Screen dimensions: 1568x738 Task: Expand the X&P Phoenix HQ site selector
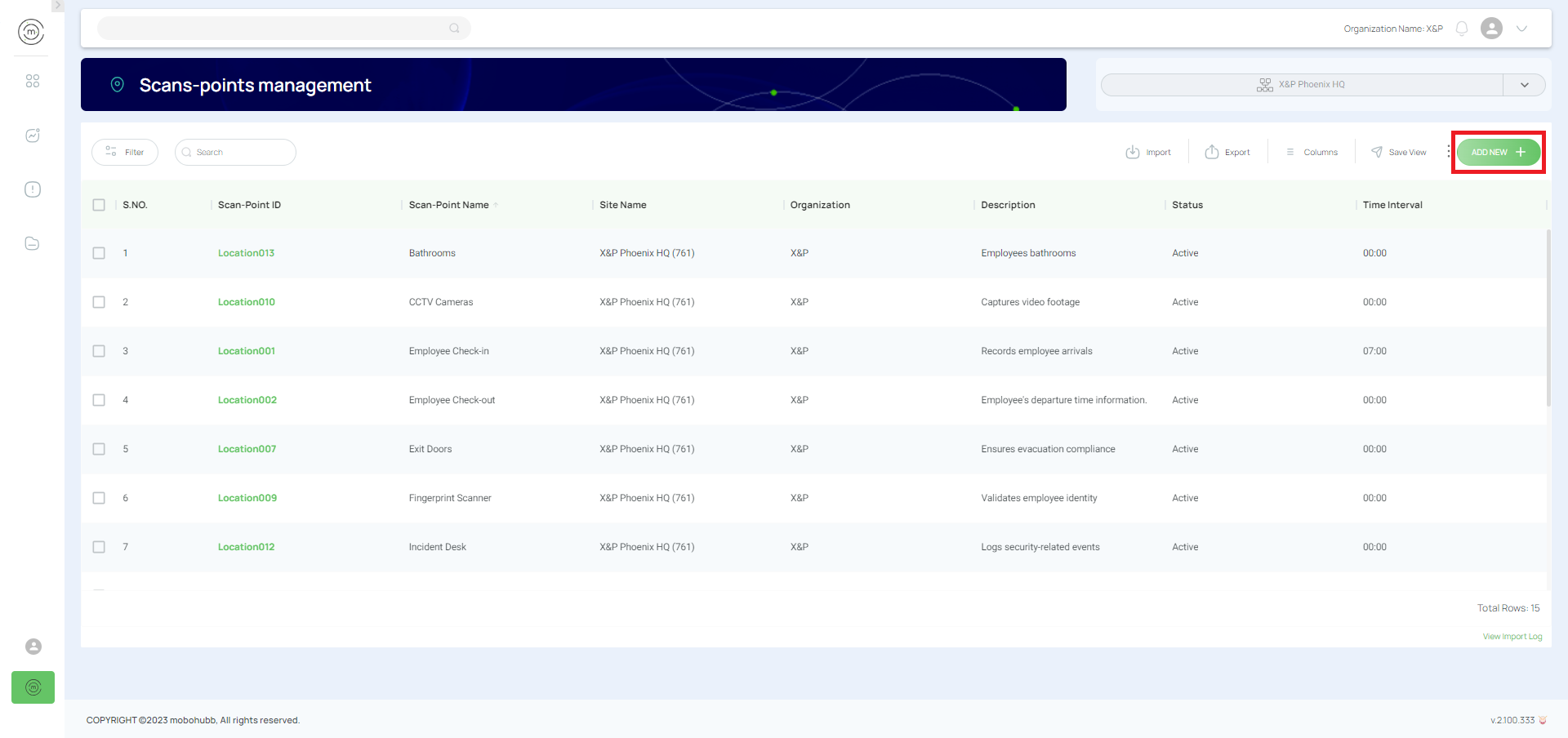click(x=1524, y=84)
